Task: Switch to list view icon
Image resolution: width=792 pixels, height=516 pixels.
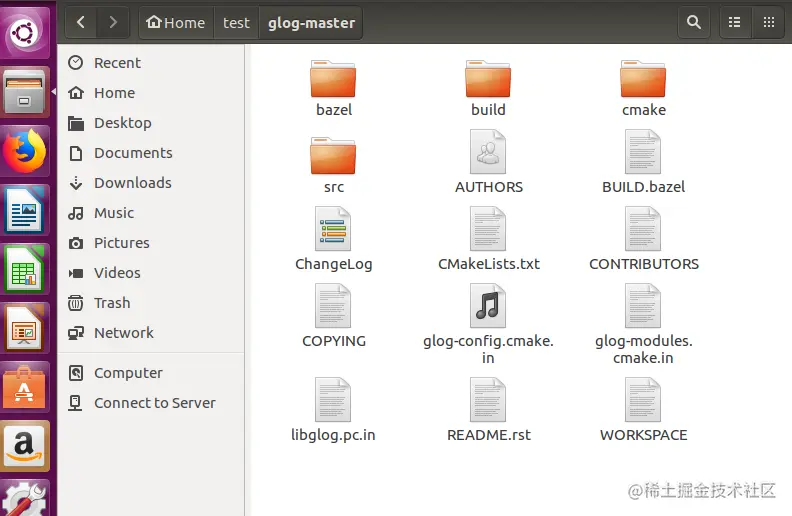Action: [x=734, y=22]
